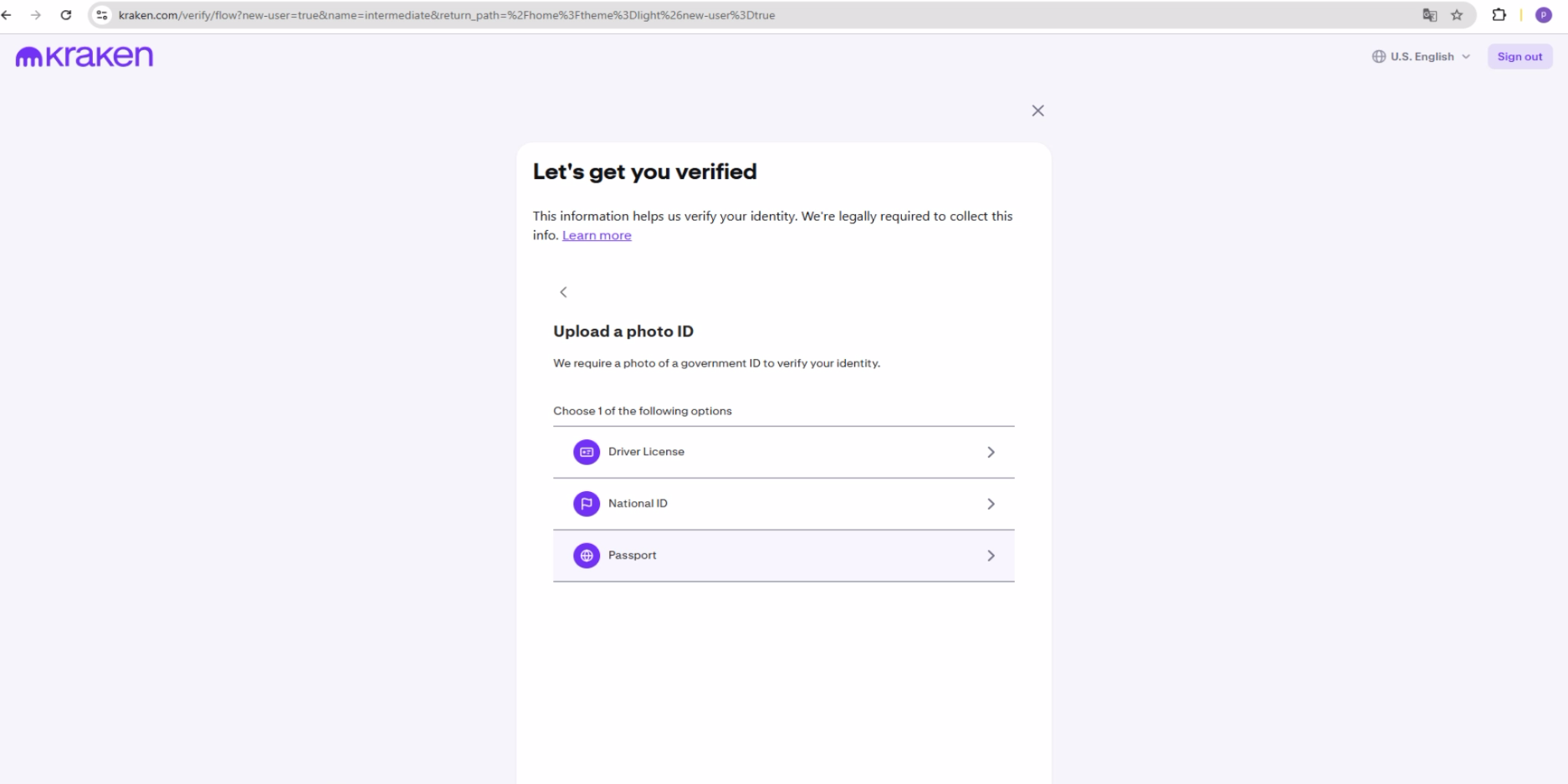Expand the U.S. English language dropdown

pos(1421,57)
